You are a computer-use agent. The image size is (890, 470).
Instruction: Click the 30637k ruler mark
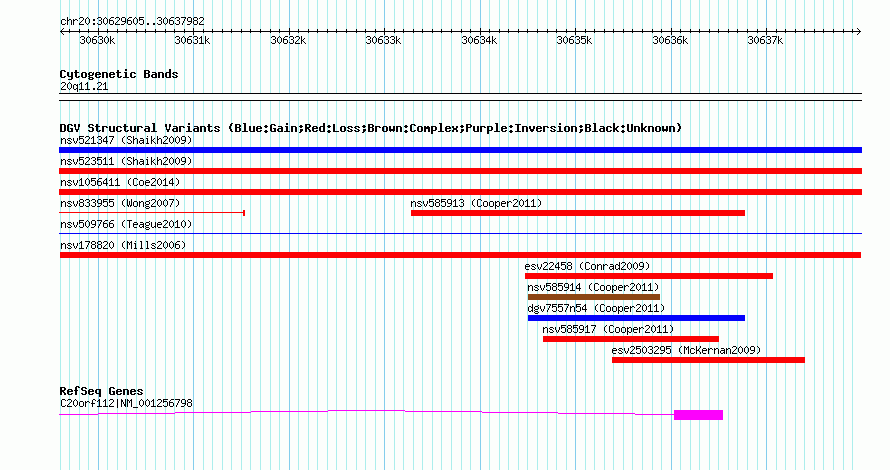pyautogui.click(x=766, y=40)
